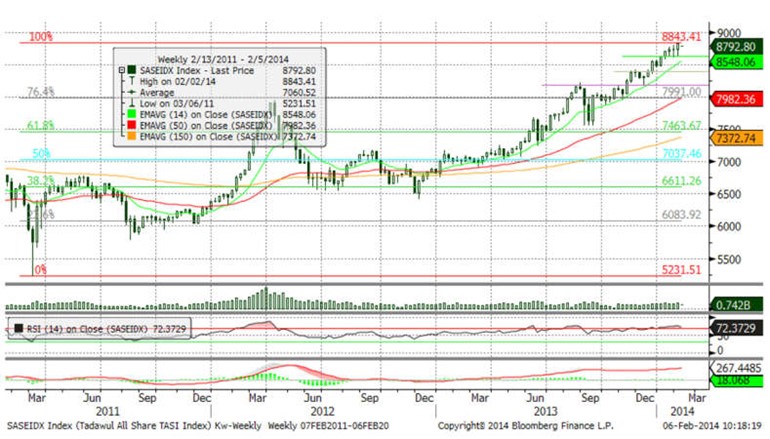
Task: Click the High marker icon in legend
Action: (x=132, y=82)
